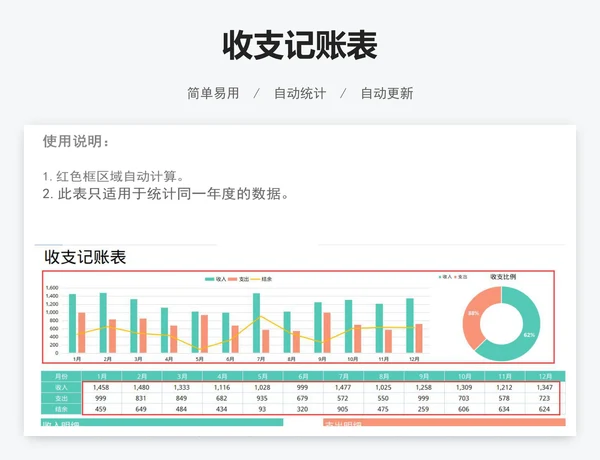Select expense cell 572
This screenshot has width=600, height=460.
tap(343, 398)
